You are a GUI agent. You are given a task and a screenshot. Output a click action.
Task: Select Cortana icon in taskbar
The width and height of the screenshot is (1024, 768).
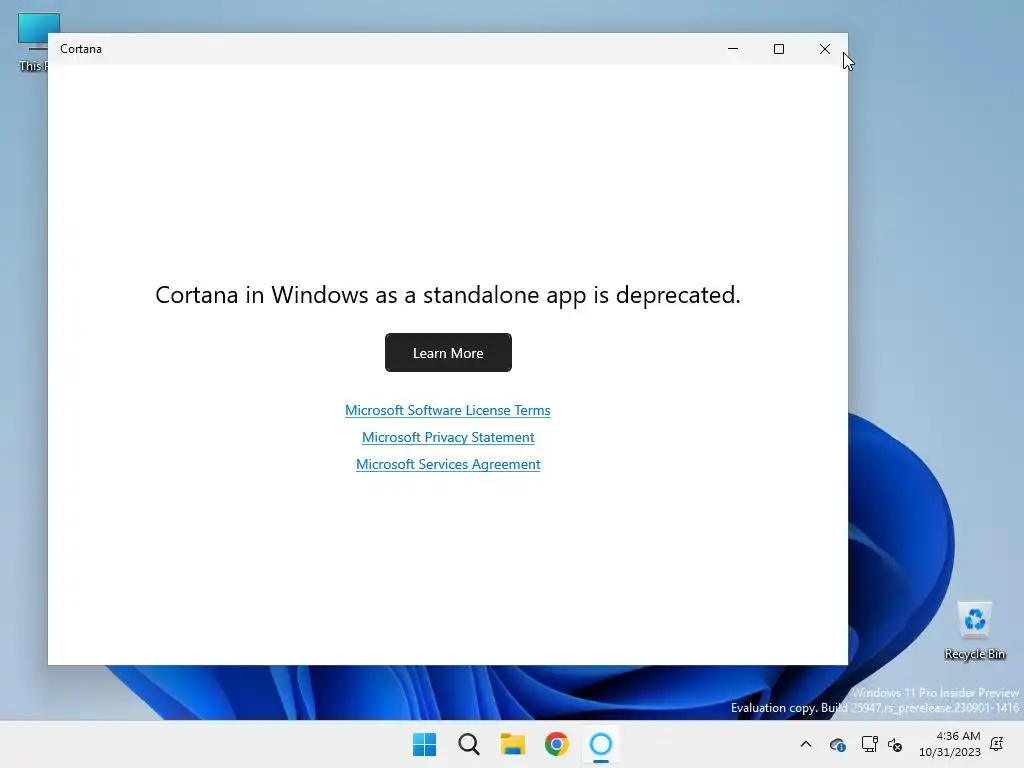601,744
